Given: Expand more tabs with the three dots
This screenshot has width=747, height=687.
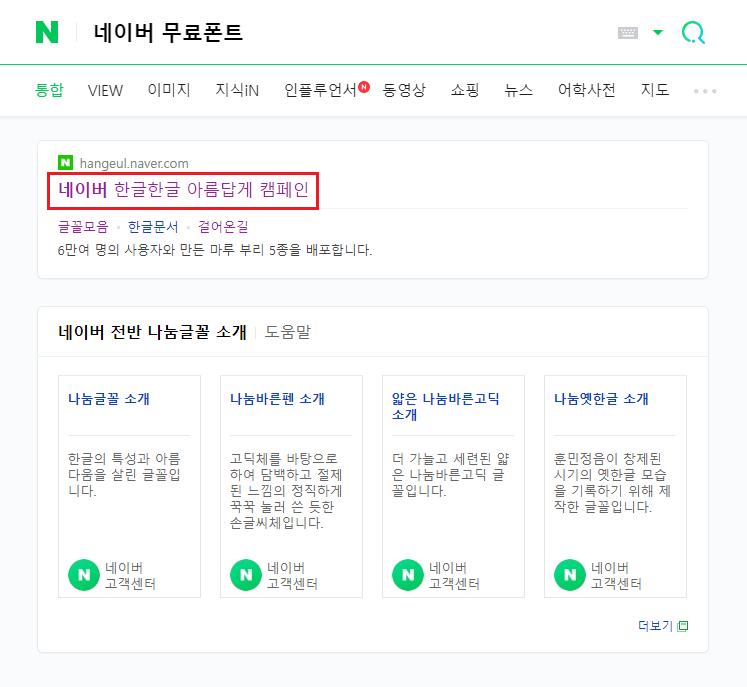Looking at the screenshot, I should point(705,91).
